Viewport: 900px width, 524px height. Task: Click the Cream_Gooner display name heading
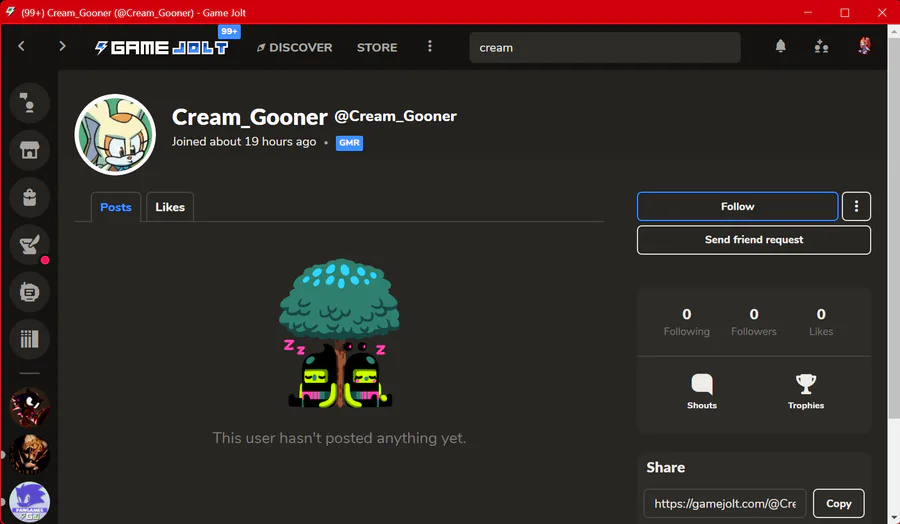(x=250, y=117)
